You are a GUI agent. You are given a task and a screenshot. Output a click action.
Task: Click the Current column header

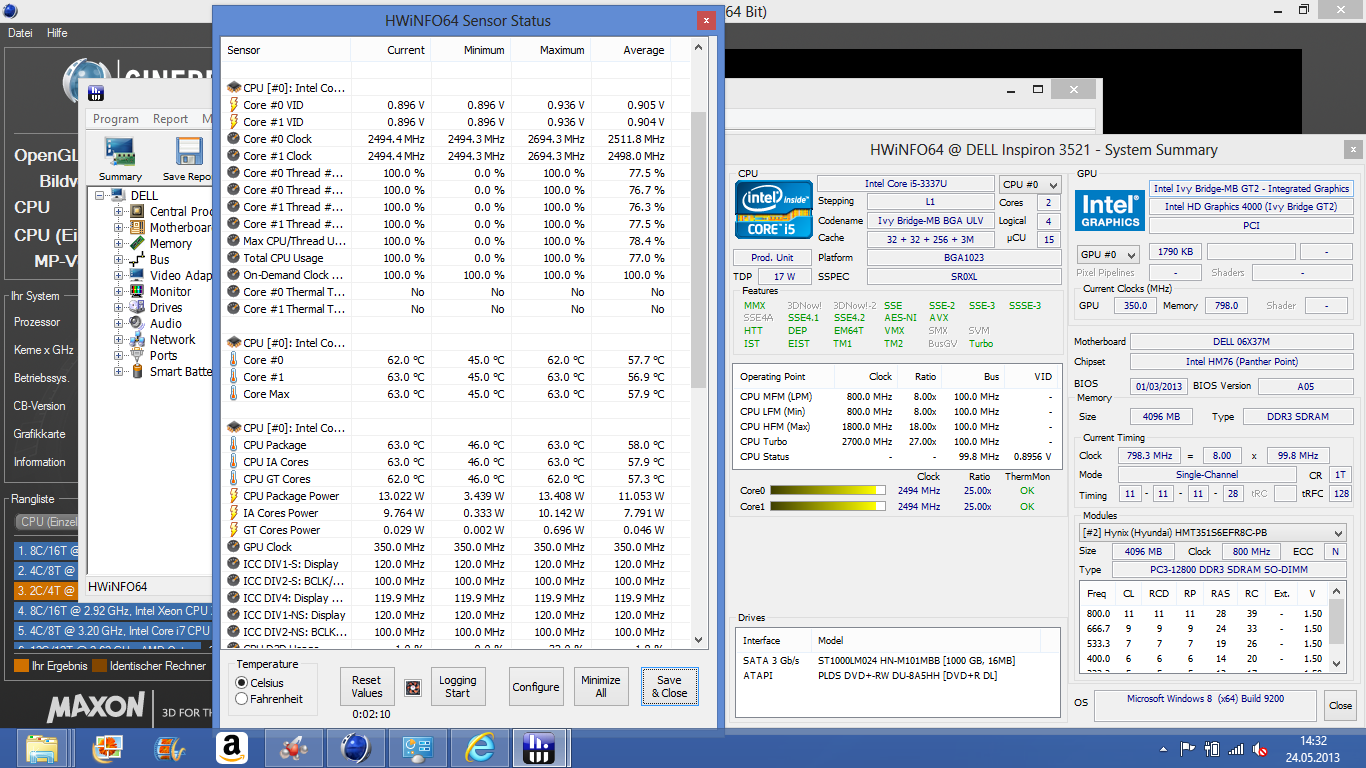pos(391,50)
